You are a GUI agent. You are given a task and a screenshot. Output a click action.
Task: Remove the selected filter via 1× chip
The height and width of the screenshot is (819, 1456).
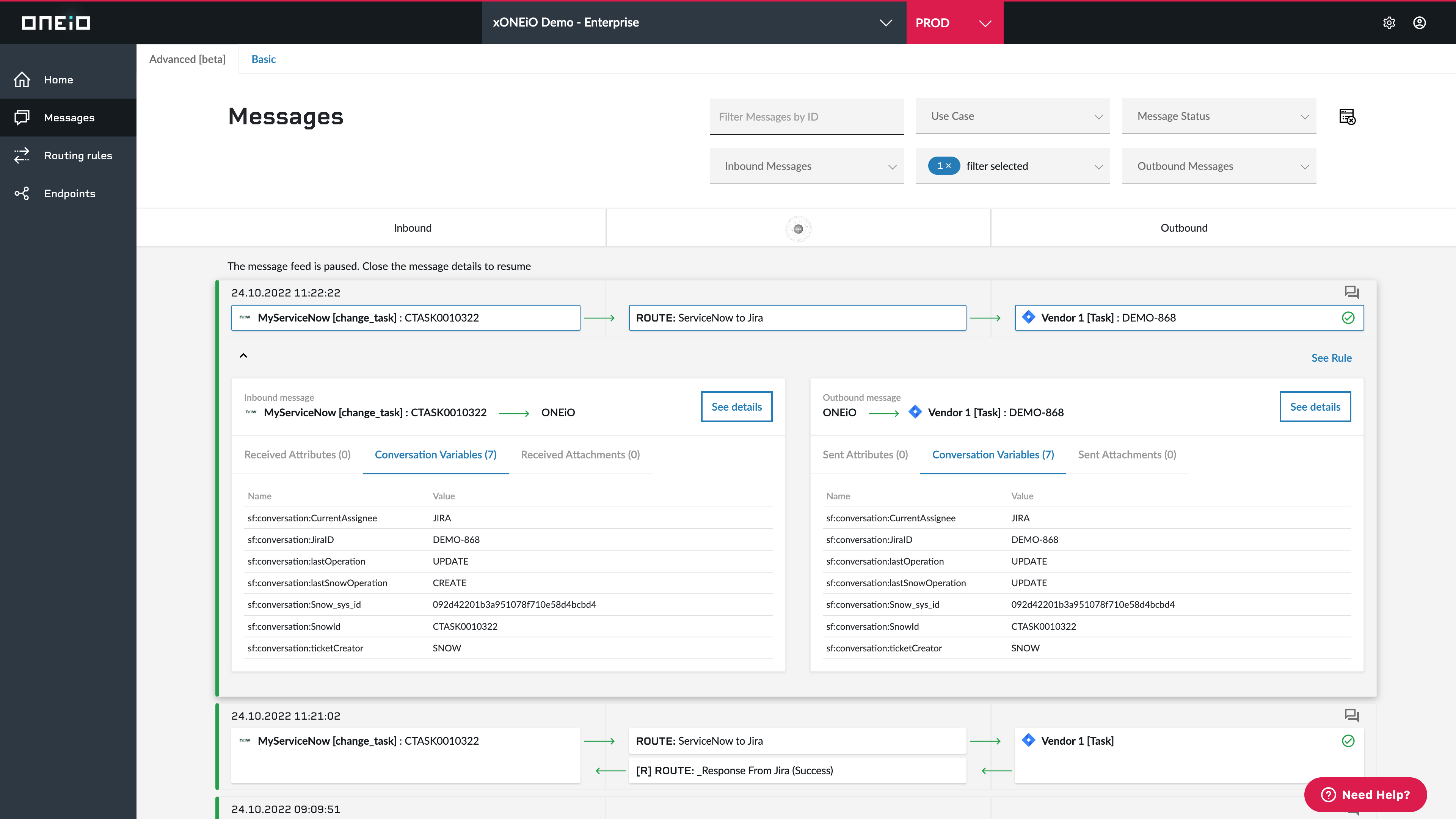click(944, 166)
